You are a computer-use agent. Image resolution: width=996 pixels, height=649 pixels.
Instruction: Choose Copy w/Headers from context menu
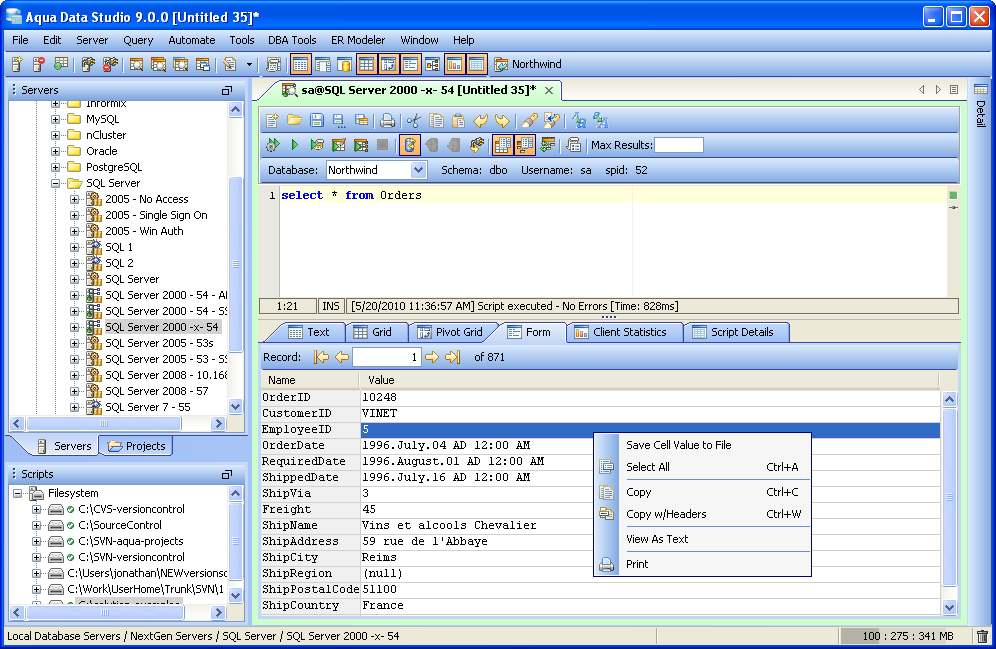coord(666,514)
